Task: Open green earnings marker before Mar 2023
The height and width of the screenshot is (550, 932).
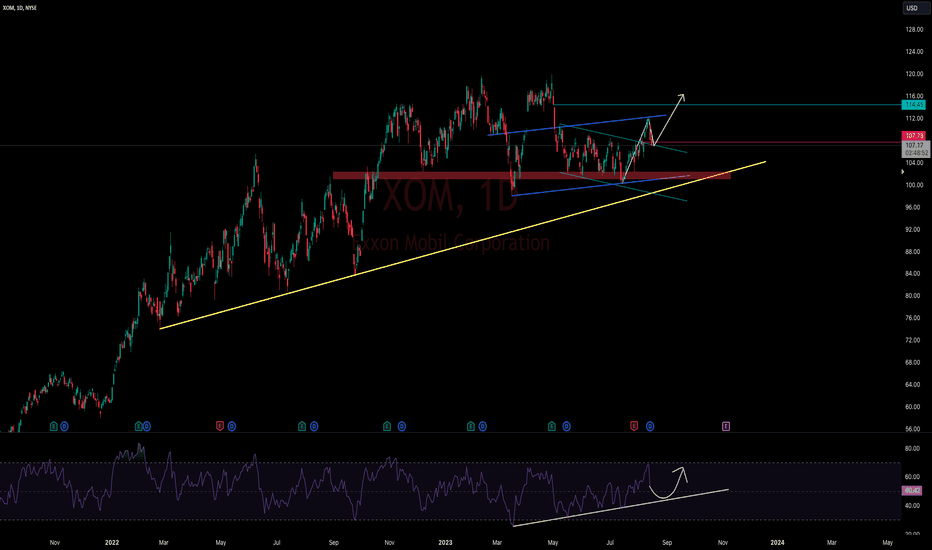Action: click(471, 426)
